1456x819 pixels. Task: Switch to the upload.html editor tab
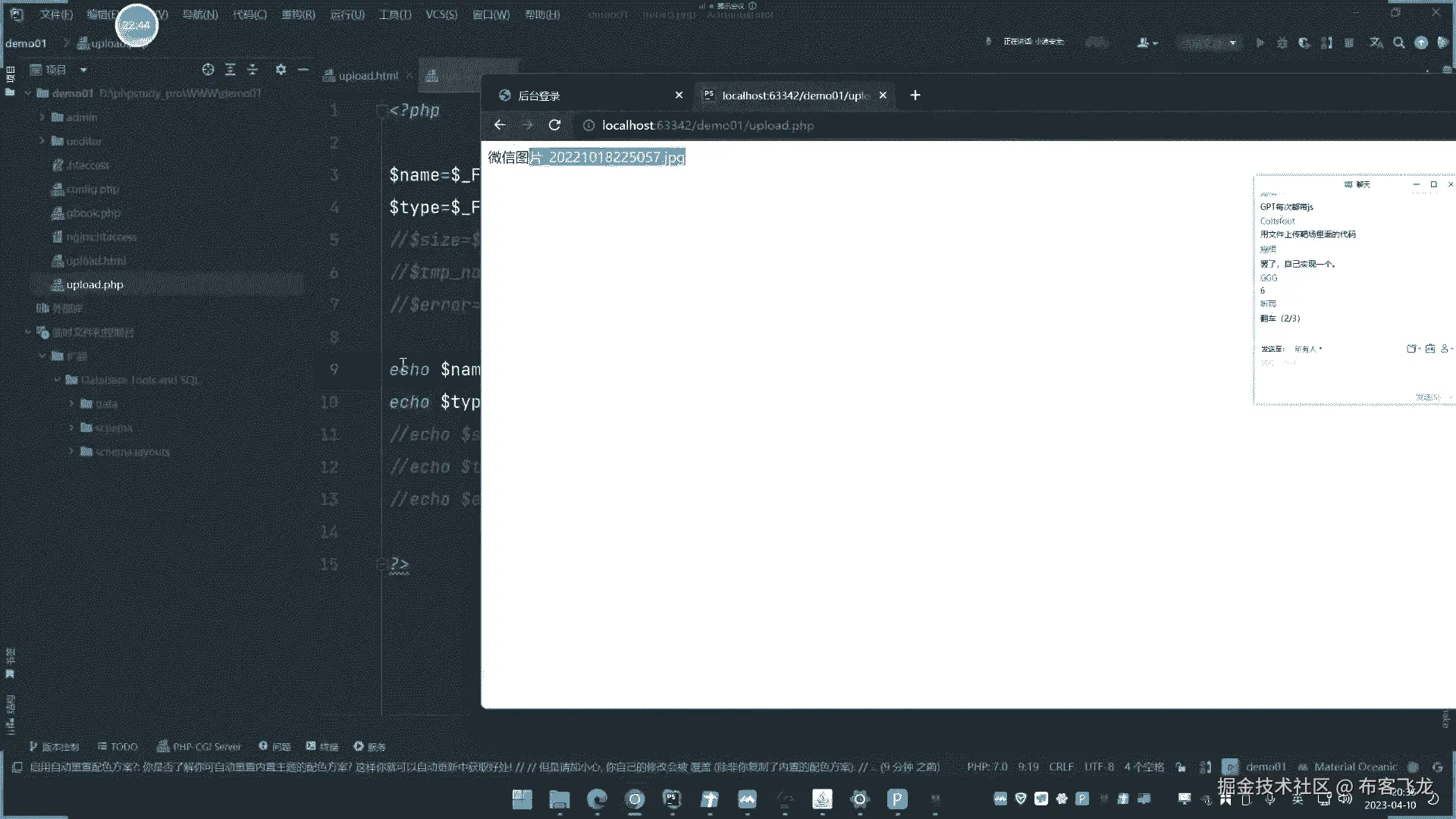click(368, 76)
